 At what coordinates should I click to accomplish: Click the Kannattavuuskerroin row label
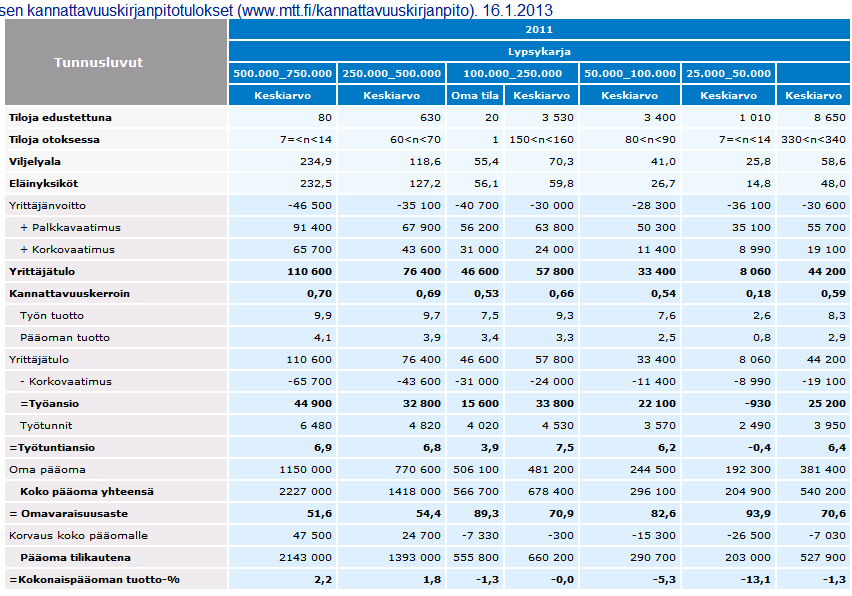click(x=70, y=293)
